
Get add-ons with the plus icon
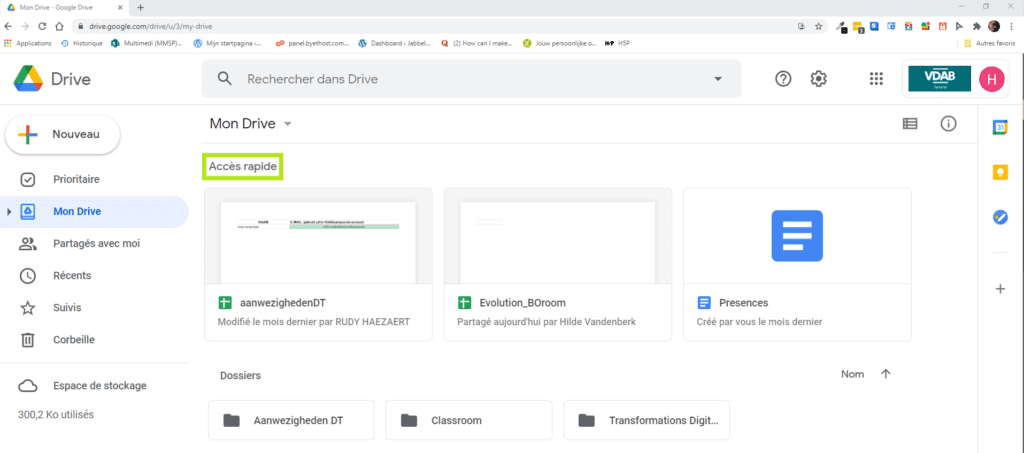[1000, 289]
